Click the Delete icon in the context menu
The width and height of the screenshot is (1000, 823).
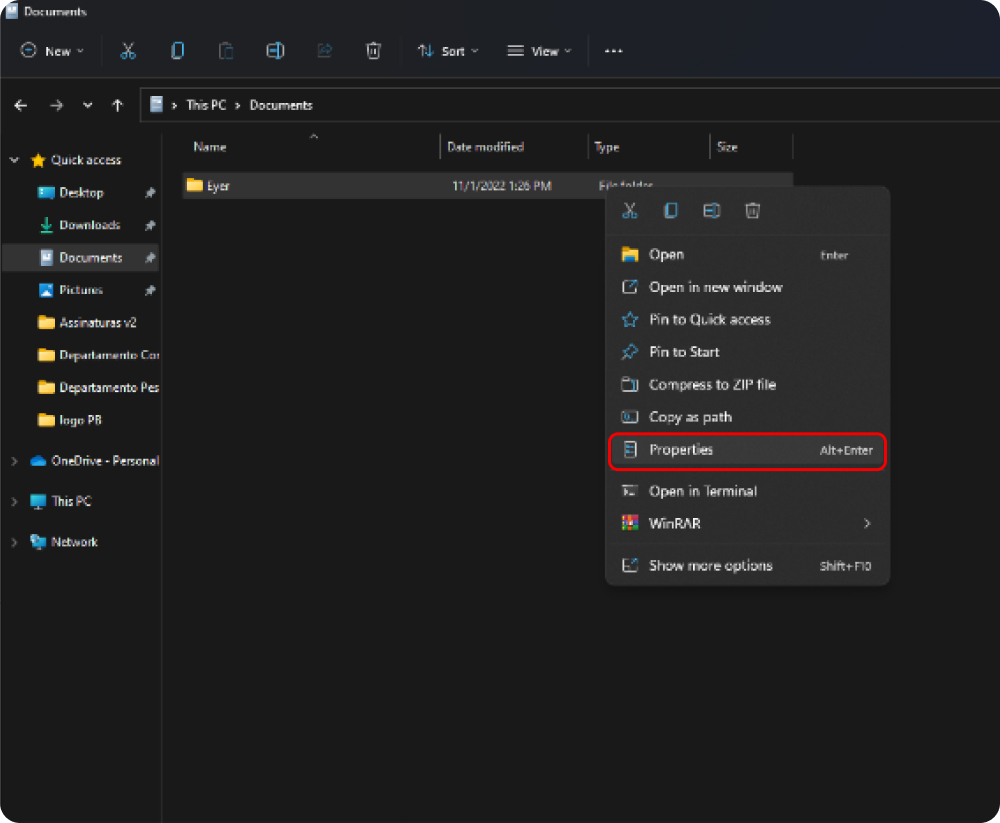(x=753, y=211)
